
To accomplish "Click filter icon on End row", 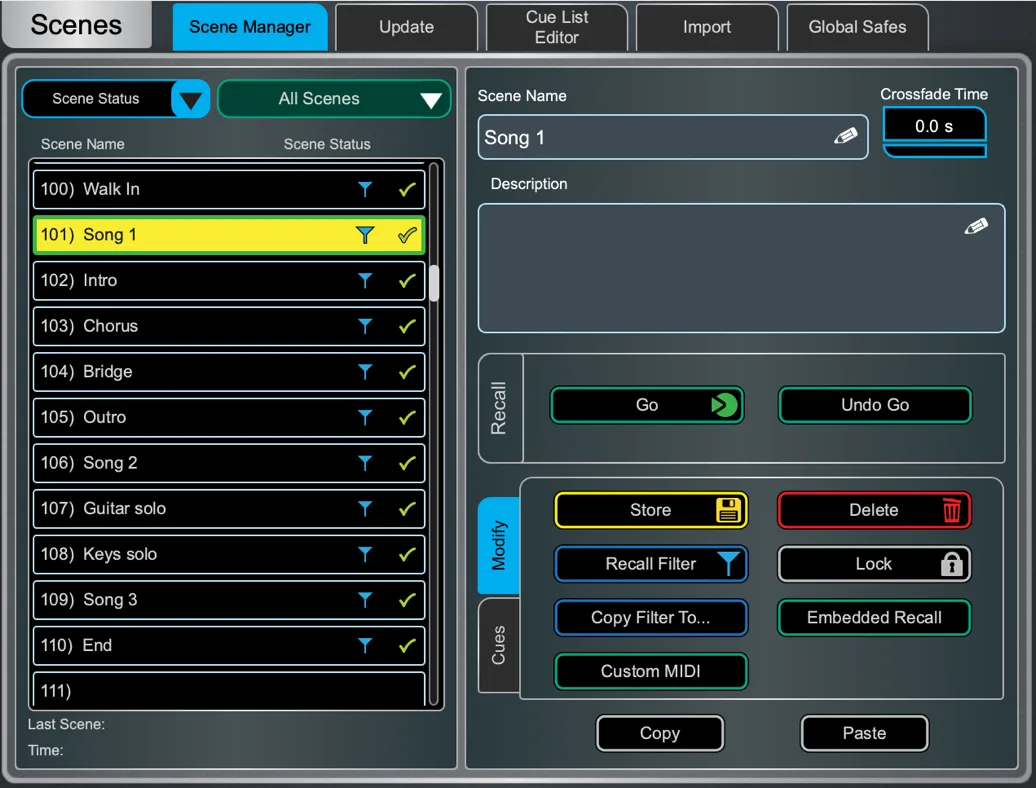I will click(365, 645).
